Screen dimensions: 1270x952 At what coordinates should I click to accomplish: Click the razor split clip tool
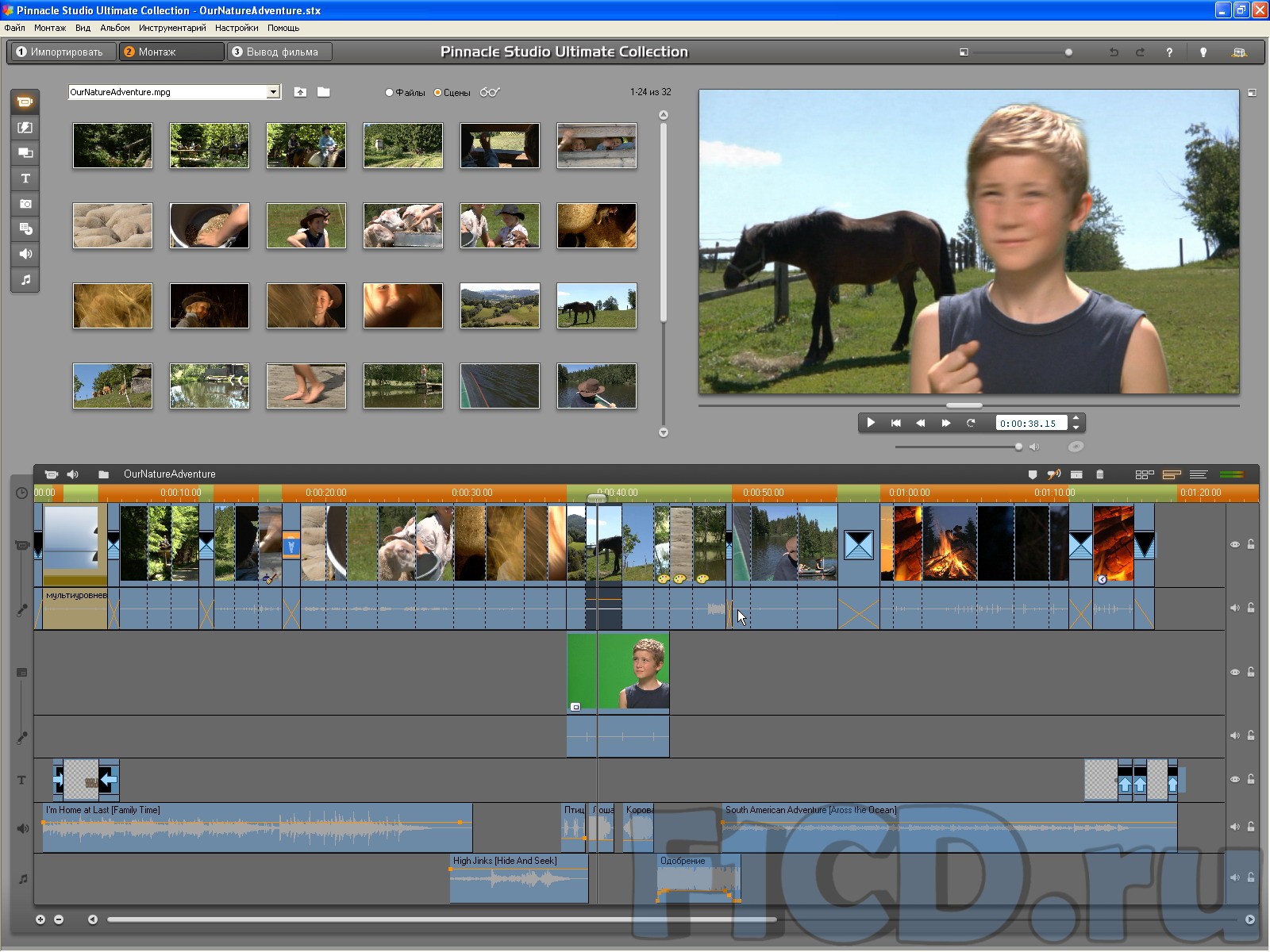tap(1076, 474)
